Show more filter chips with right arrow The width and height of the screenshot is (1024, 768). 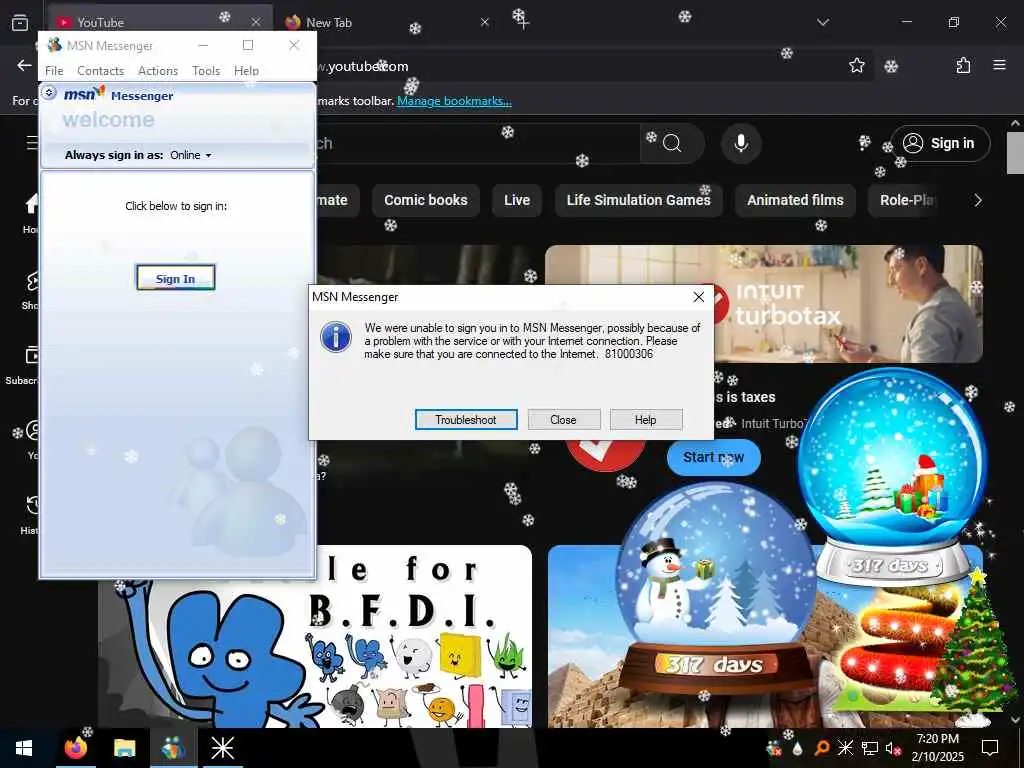pos(978,200)
